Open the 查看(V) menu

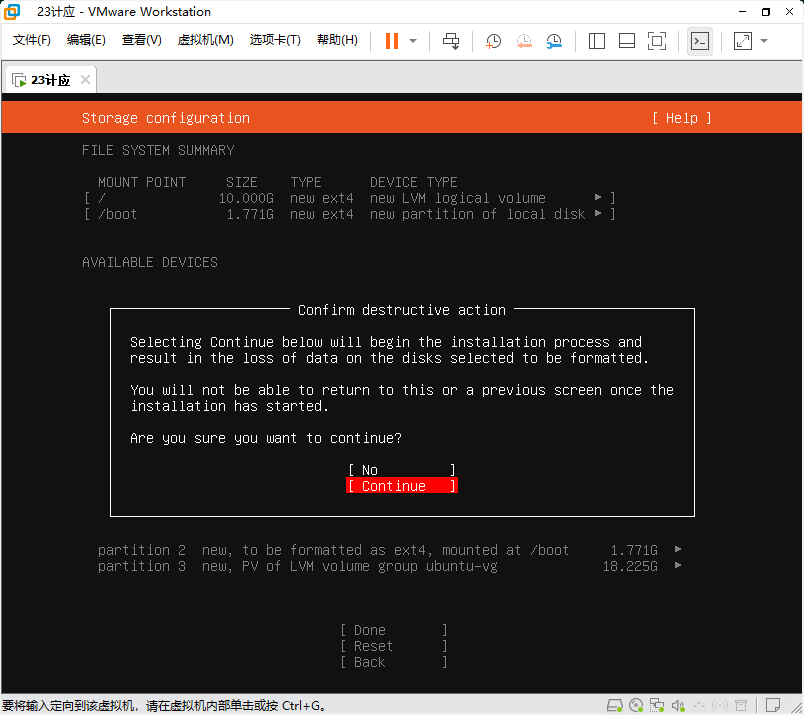(x=142, y=40)
